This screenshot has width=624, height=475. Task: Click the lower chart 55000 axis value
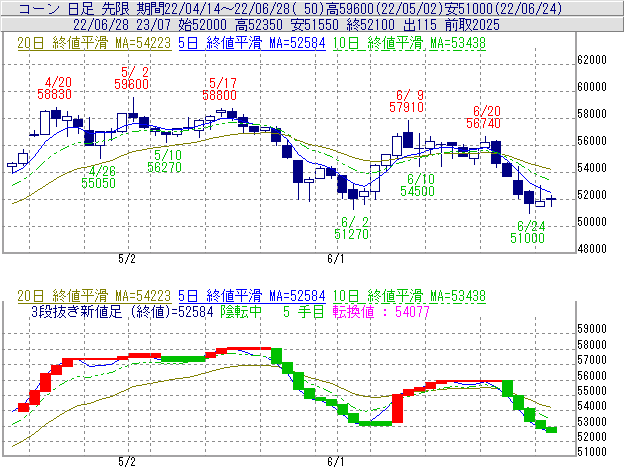(x=592, y=391)
